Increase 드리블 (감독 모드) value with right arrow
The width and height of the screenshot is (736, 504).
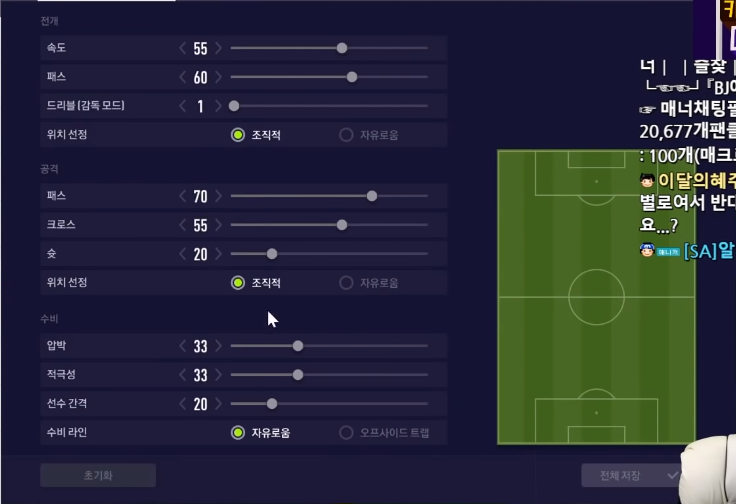(x=219, y=106)
